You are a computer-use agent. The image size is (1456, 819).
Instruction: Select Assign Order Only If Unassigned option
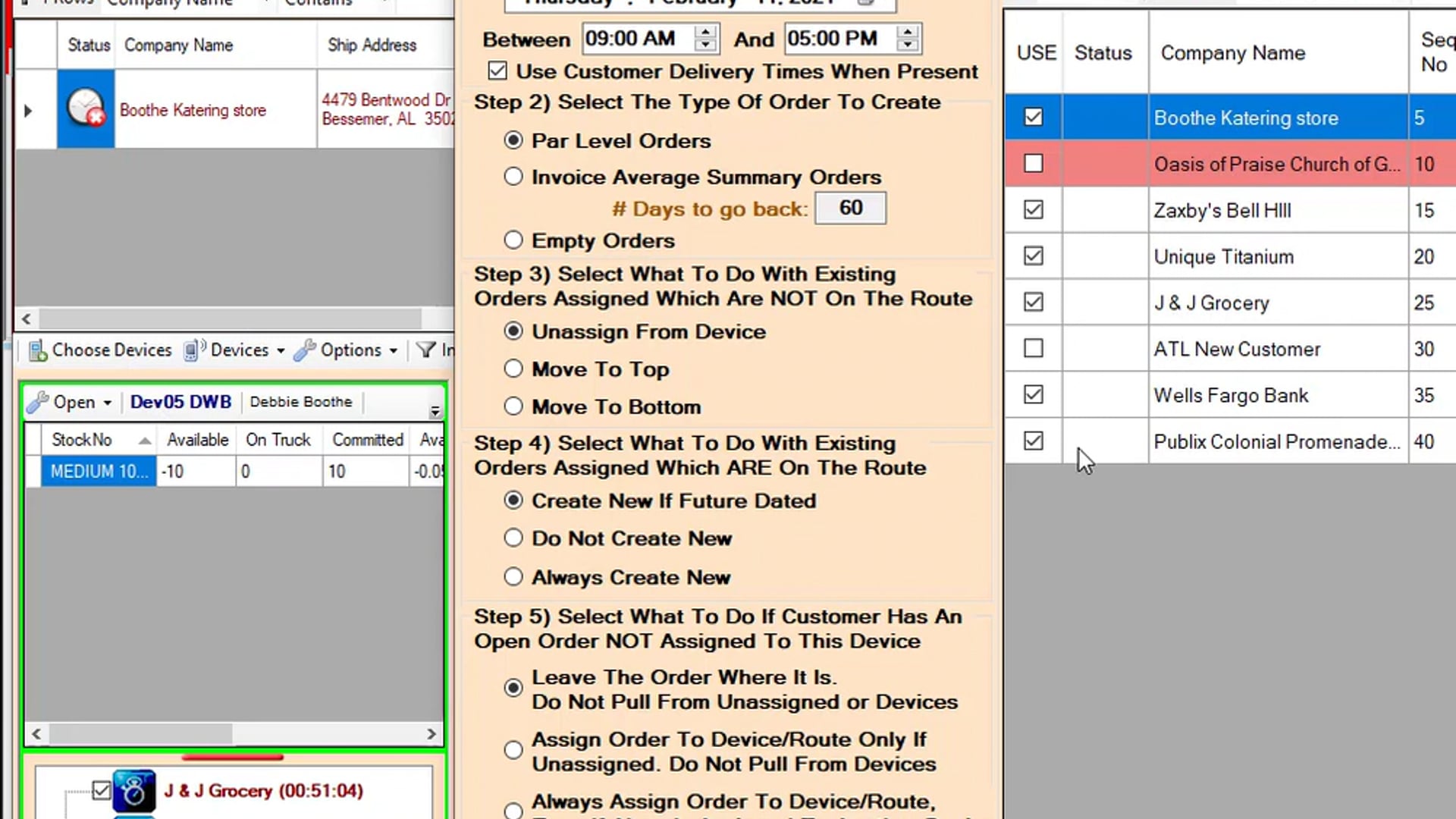click(513, 750)
